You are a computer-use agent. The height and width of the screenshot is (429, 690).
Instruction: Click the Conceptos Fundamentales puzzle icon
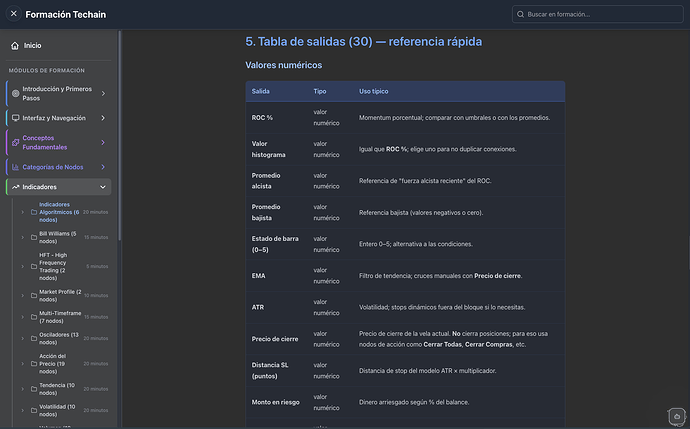15,143
